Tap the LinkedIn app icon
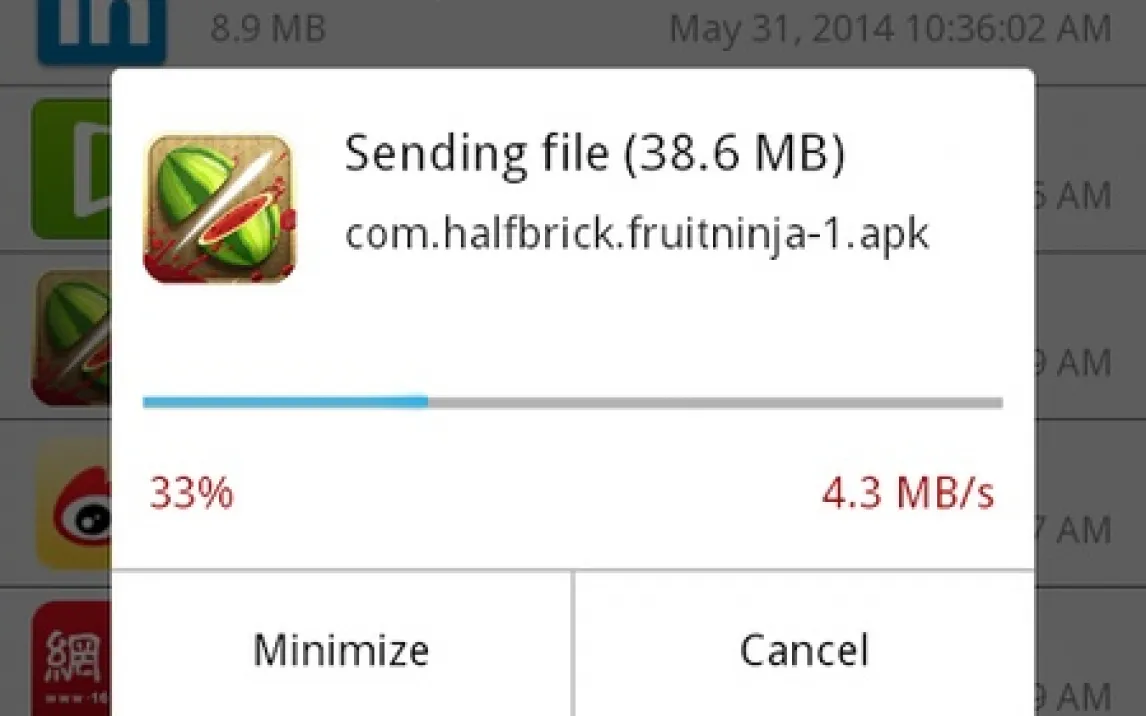This screenshot has height=716, width=1146. coord(102,32)
